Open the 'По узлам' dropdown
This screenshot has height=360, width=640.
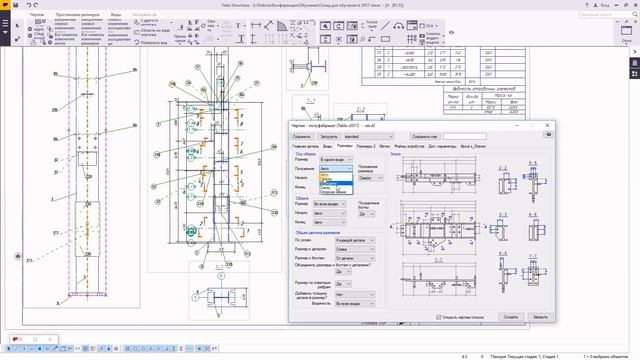355,240
